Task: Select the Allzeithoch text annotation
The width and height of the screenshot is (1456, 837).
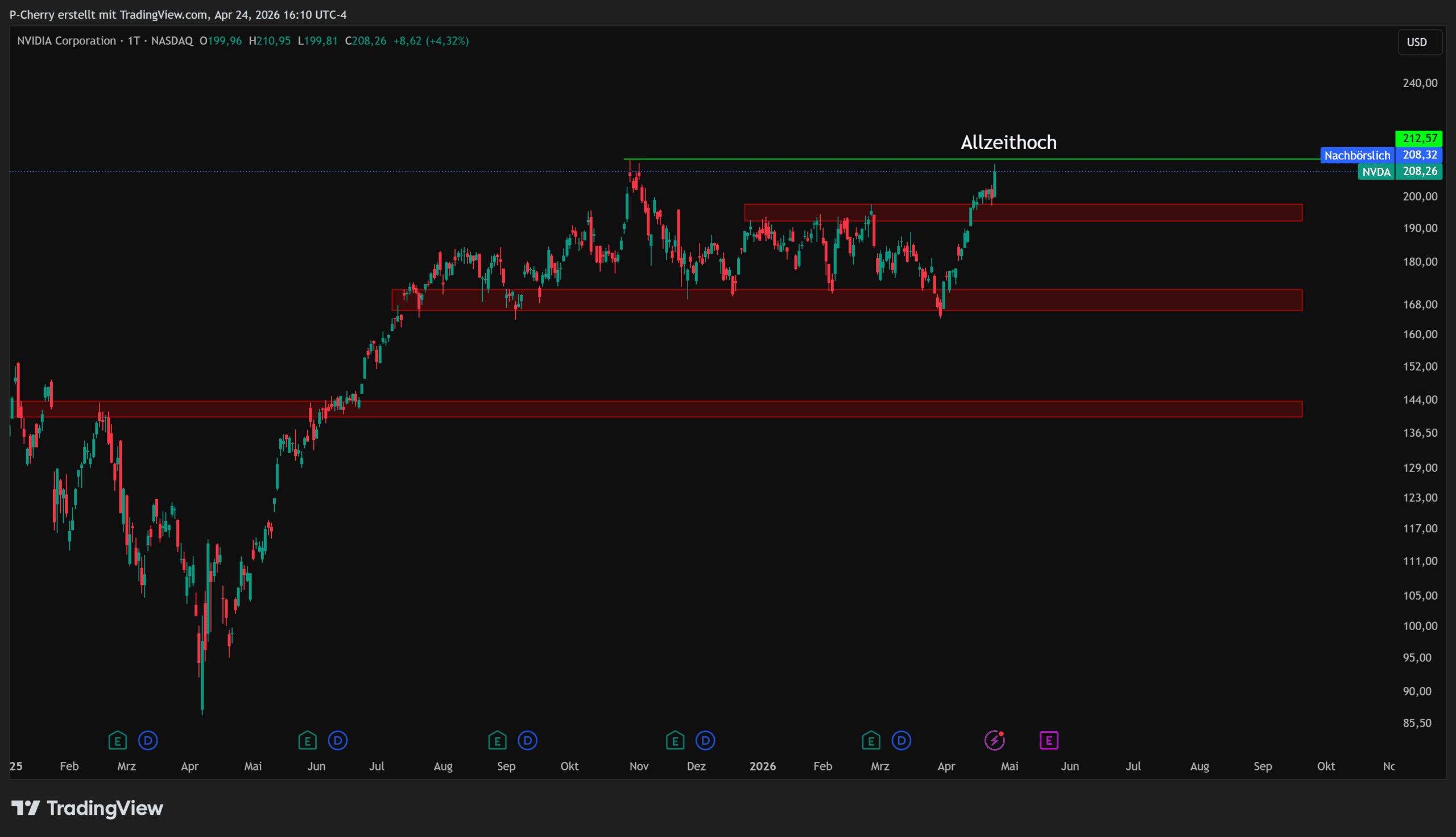Action: (1008, 143)
